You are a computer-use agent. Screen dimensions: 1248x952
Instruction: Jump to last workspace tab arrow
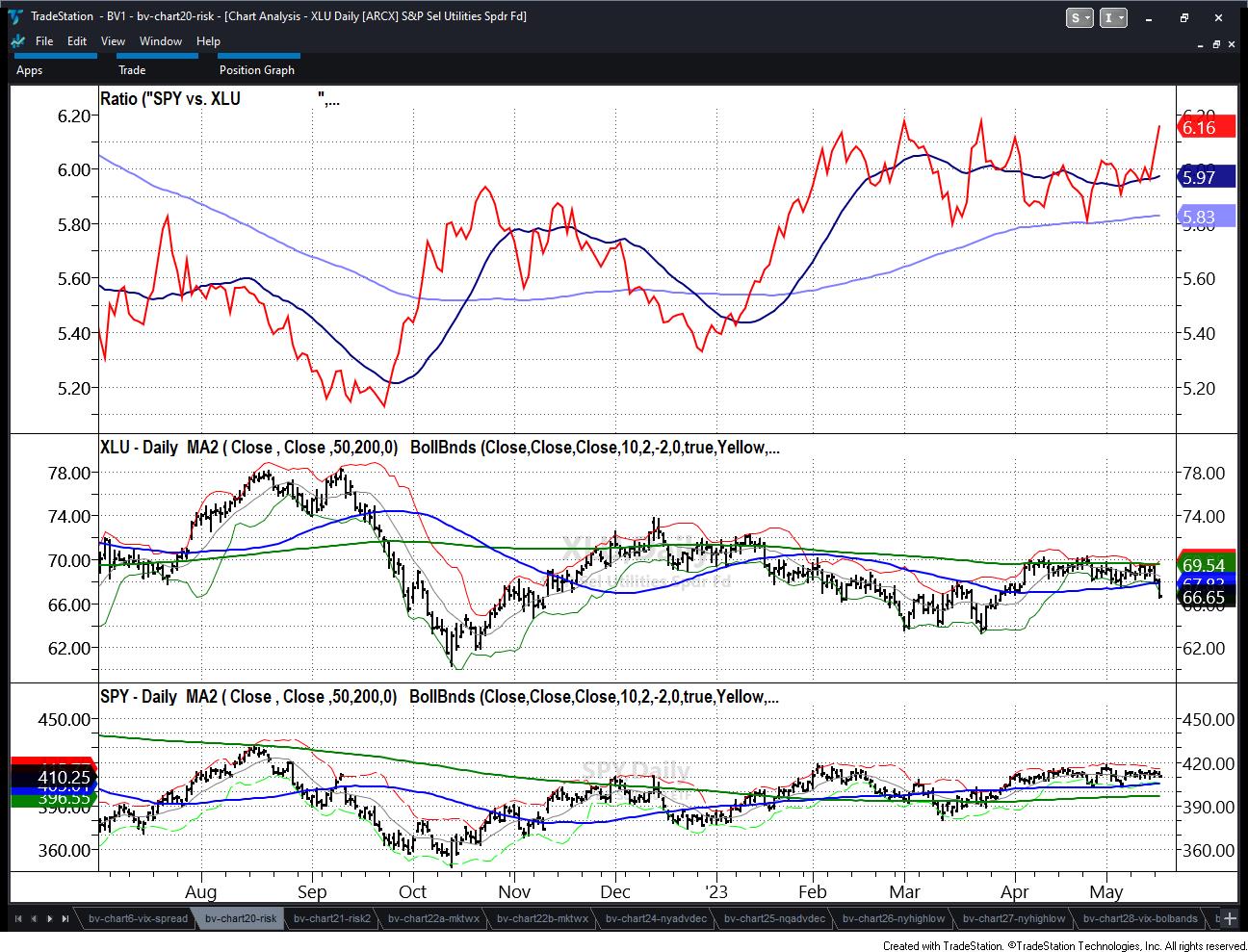64,918
